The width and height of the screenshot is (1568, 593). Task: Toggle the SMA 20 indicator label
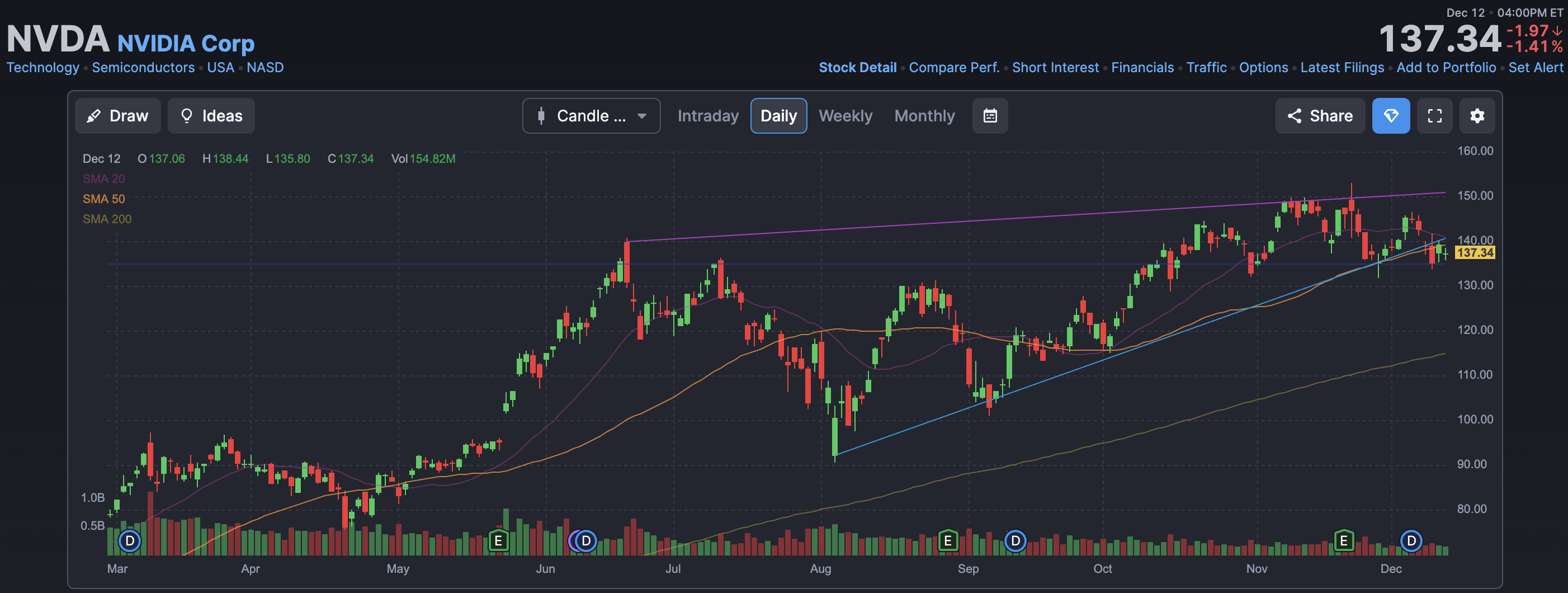coord(103,179)
